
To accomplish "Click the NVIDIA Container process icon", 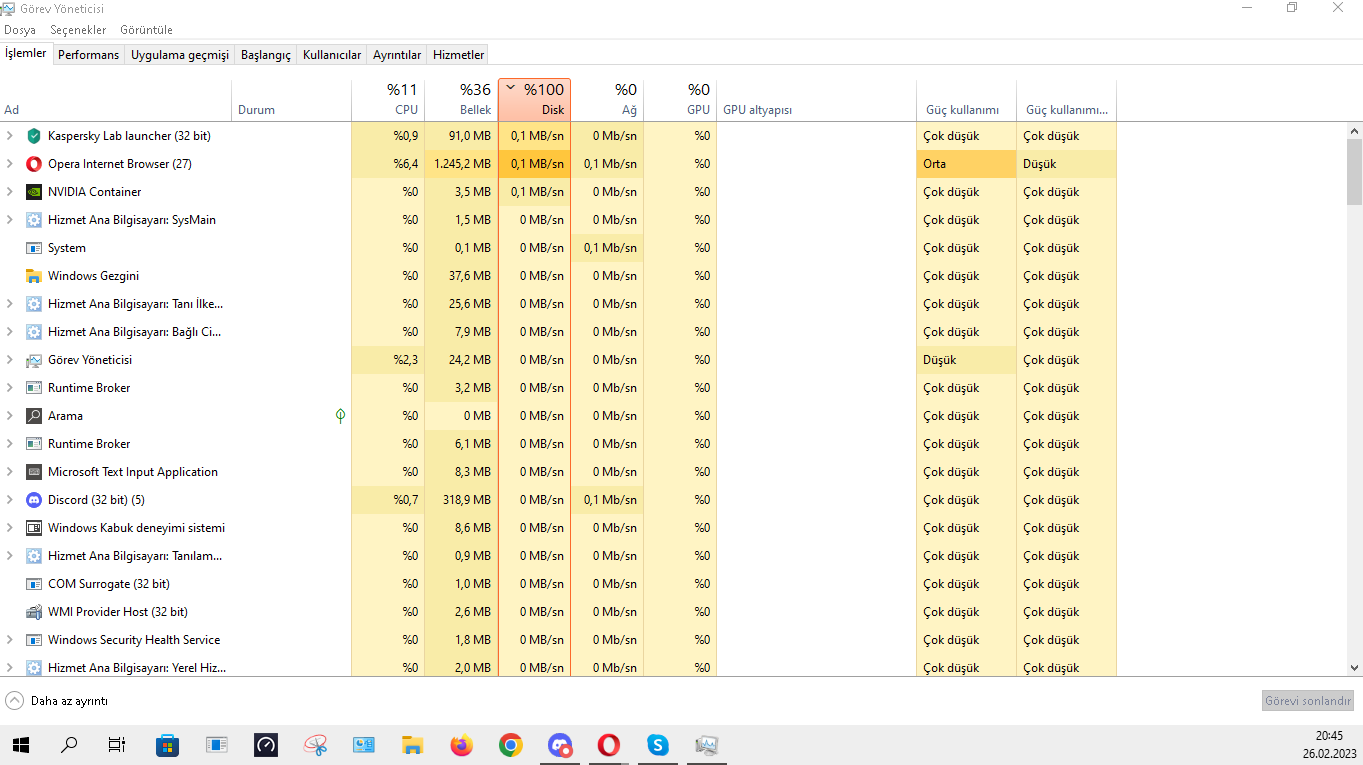I will pos(33,192).
